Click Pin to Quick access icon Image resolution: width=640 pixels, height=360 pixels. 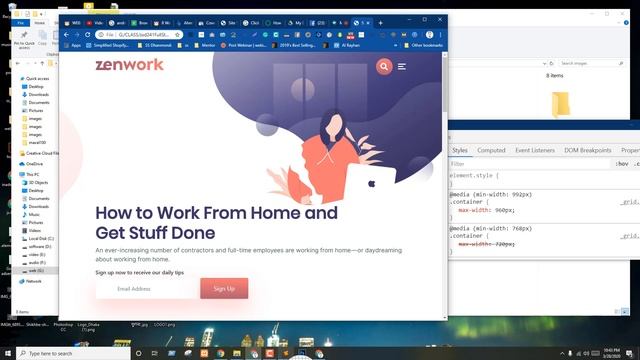coord(24,39)
